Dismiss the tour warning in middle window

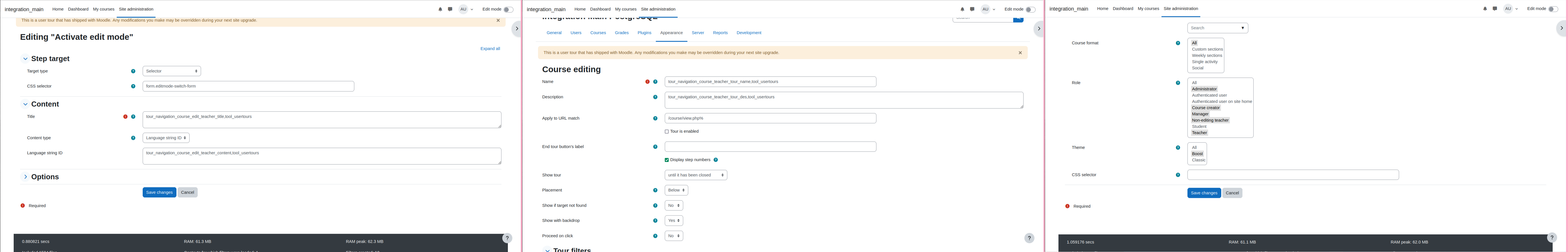(1020, 53)
